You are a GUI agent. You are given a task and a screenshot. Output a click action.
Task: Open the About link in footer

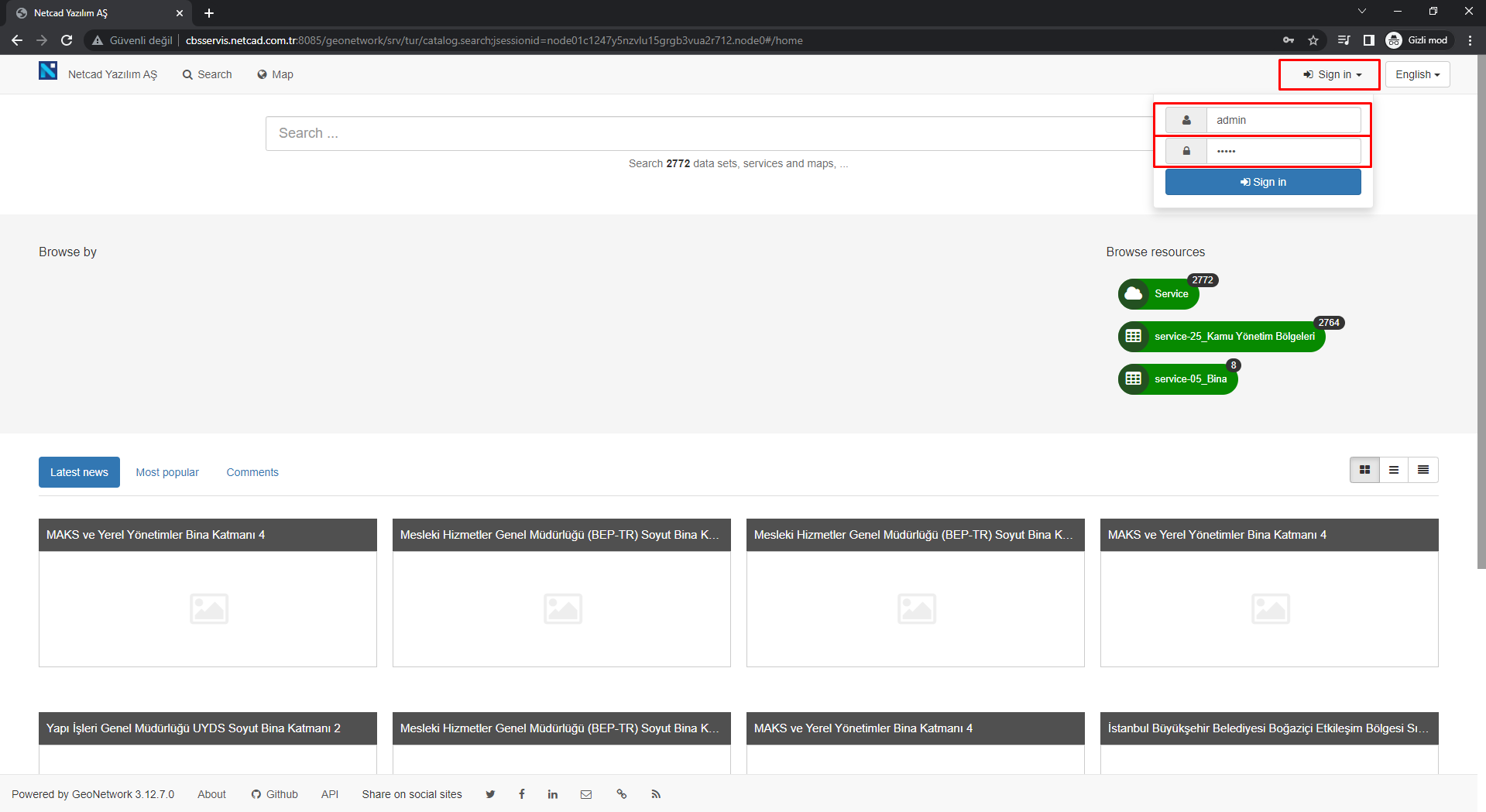click(x=211, y=794)
